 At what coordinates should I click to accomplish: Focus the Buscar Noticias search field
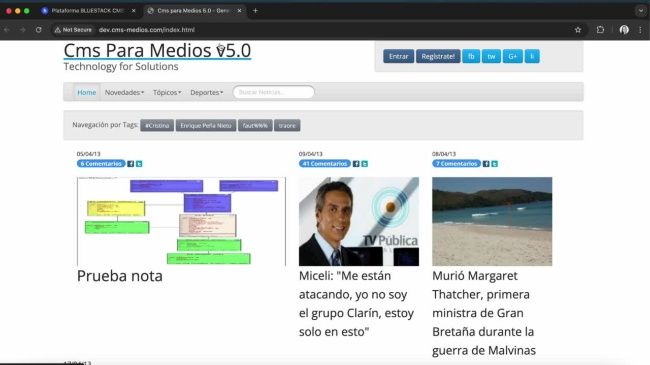274,92
